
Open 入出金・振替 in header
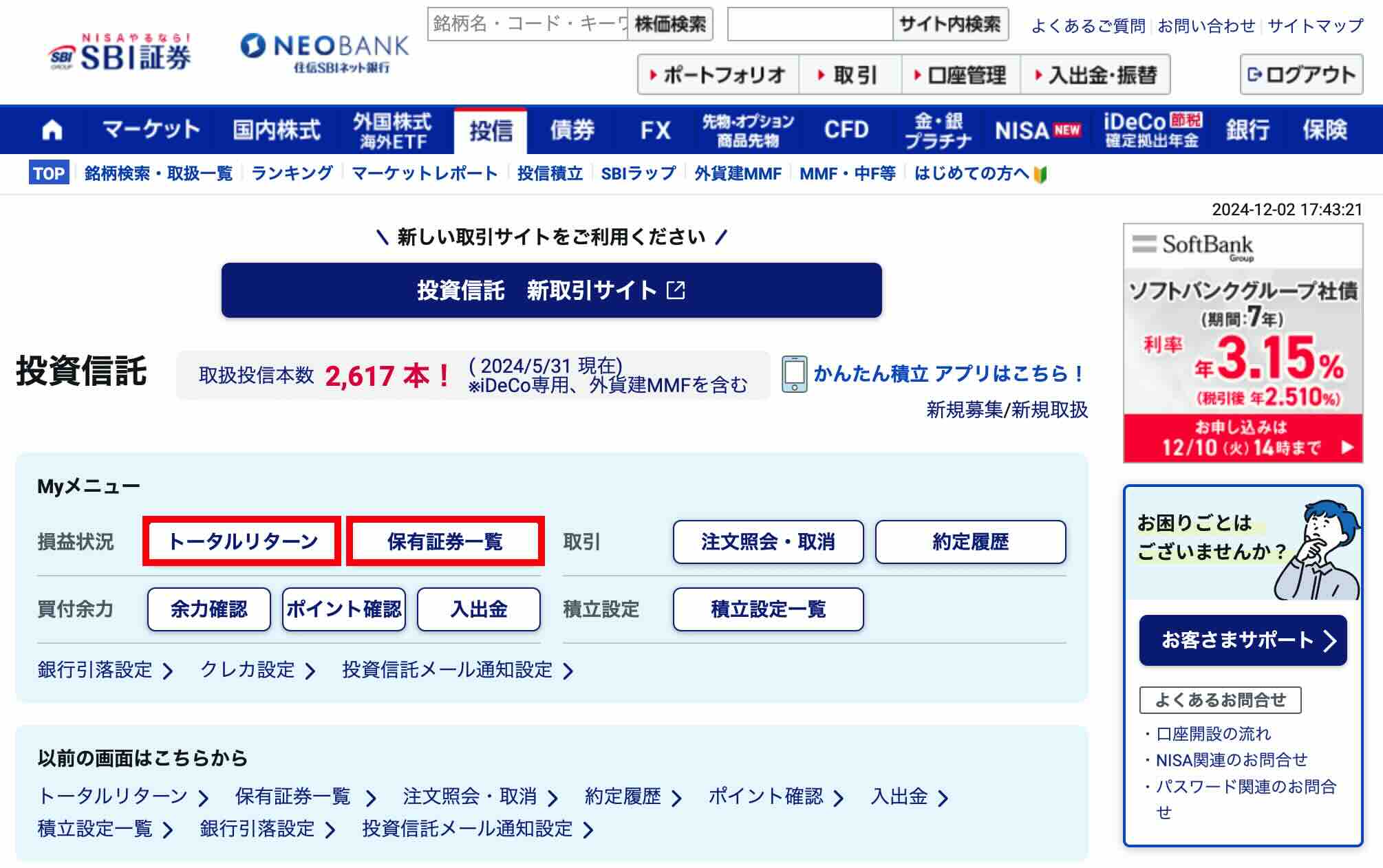point(1095,74)
